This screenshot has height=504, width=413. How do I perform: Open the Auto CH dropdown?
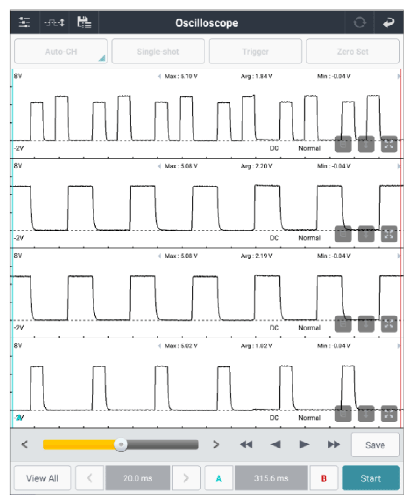(61, 51)
